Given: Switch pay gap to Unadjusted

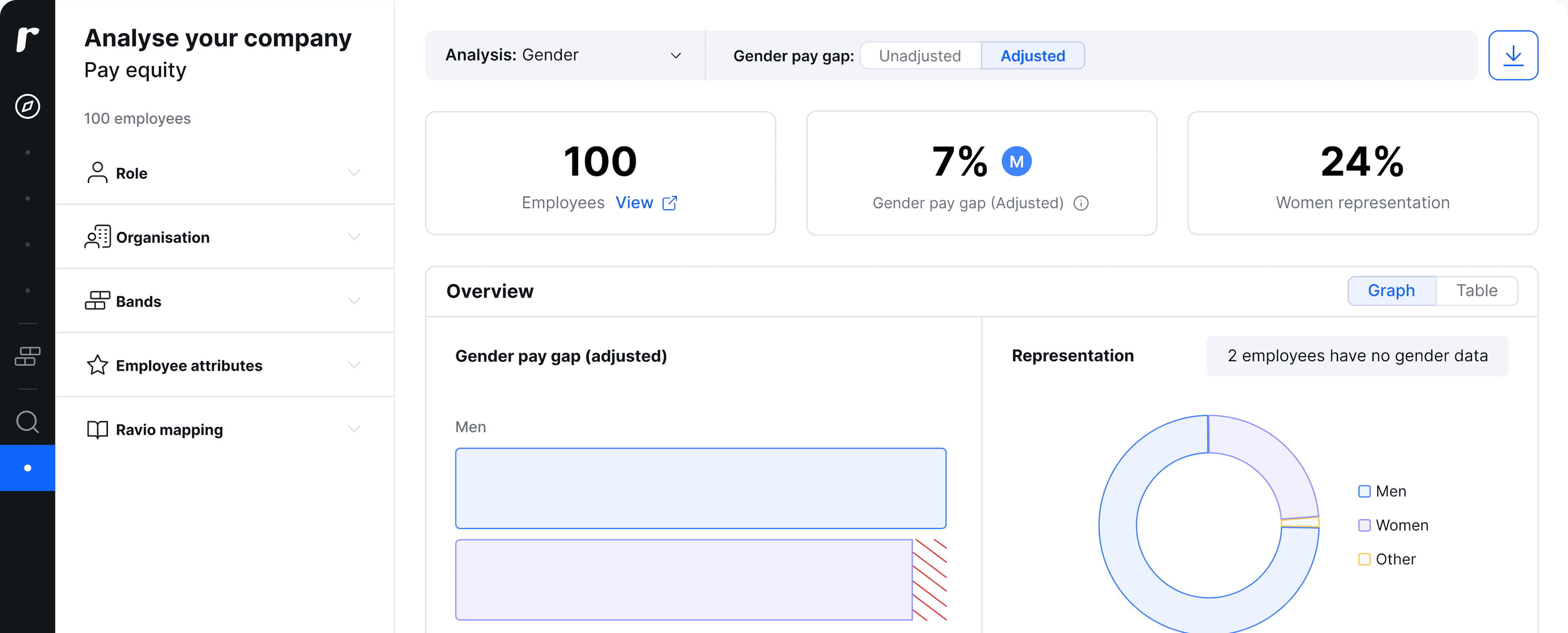Looking at the screenshot, I should (x=920, y=56).
